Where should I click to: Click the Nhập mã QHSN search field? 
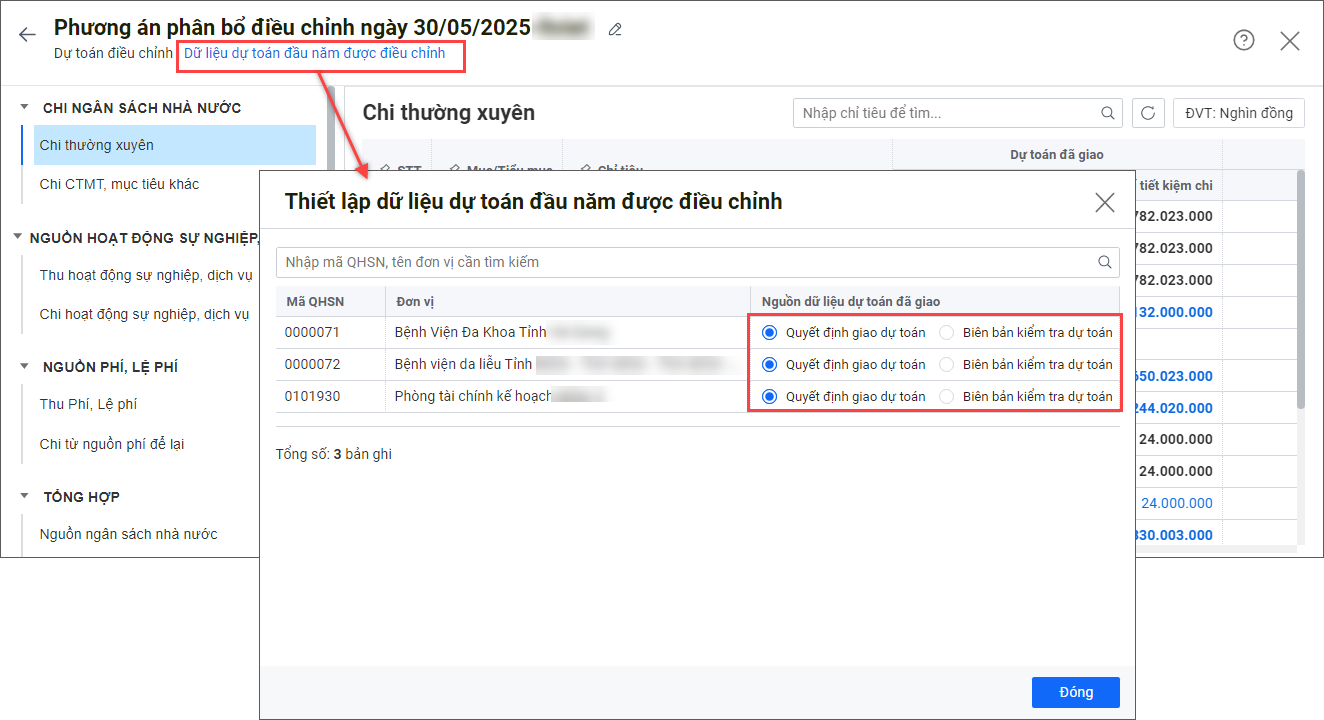pos(685,262)
